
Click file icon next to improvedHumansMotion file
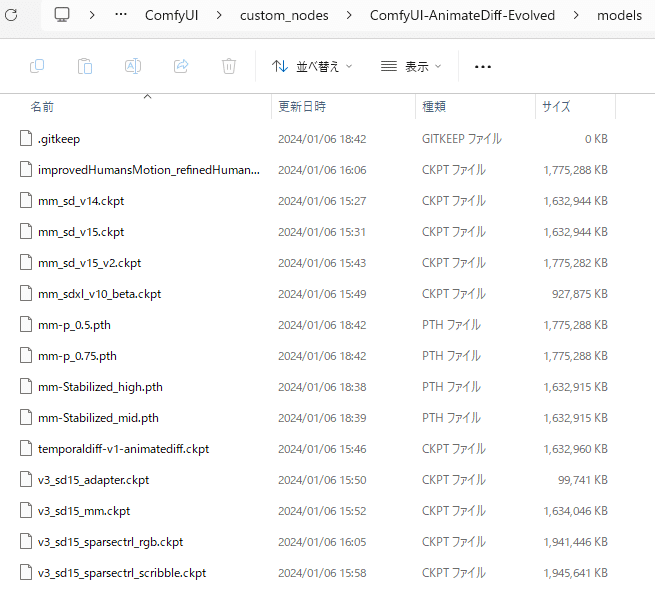click(26, 169)
